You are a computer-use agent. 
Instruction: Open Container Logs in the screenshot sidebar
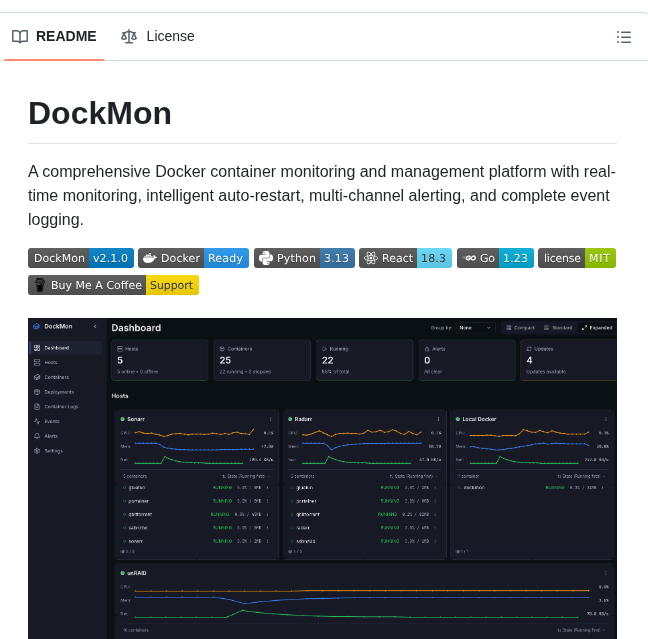[56, 407]
